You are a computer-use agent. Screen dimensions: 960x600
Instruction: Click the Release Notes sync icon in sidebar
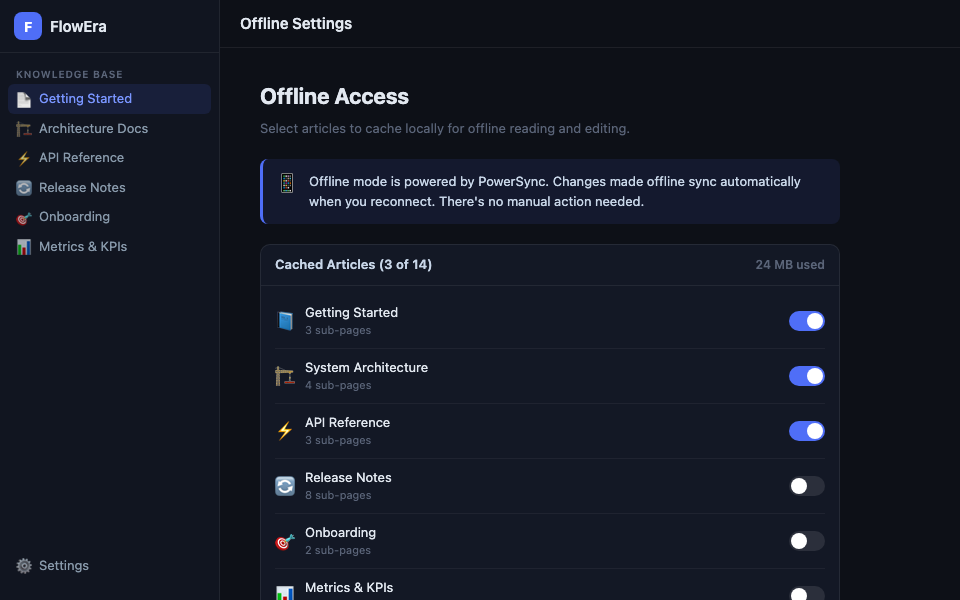pos(24,188)
